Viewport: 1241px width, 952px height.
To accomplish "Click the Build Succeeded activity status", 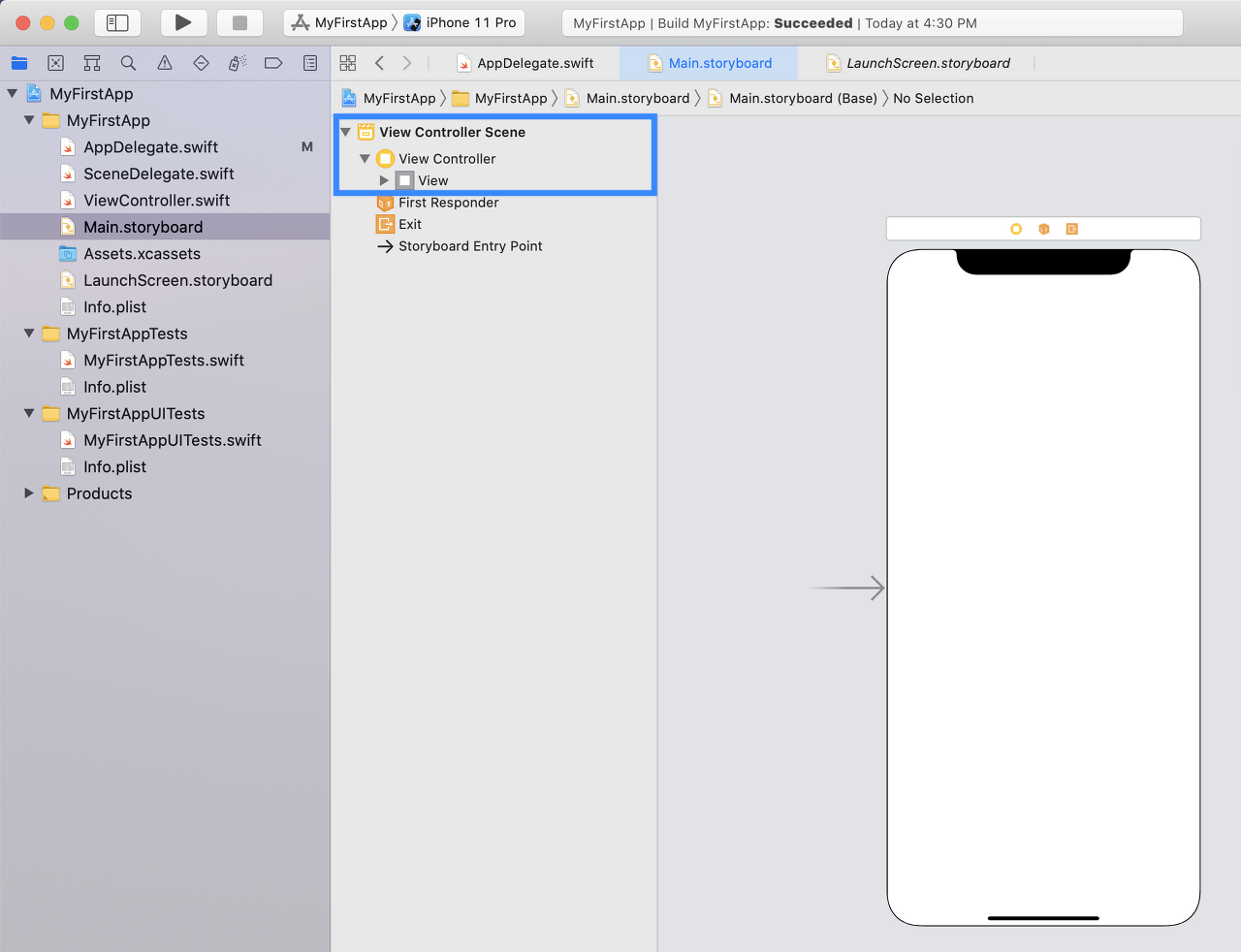I will (872, 23).
